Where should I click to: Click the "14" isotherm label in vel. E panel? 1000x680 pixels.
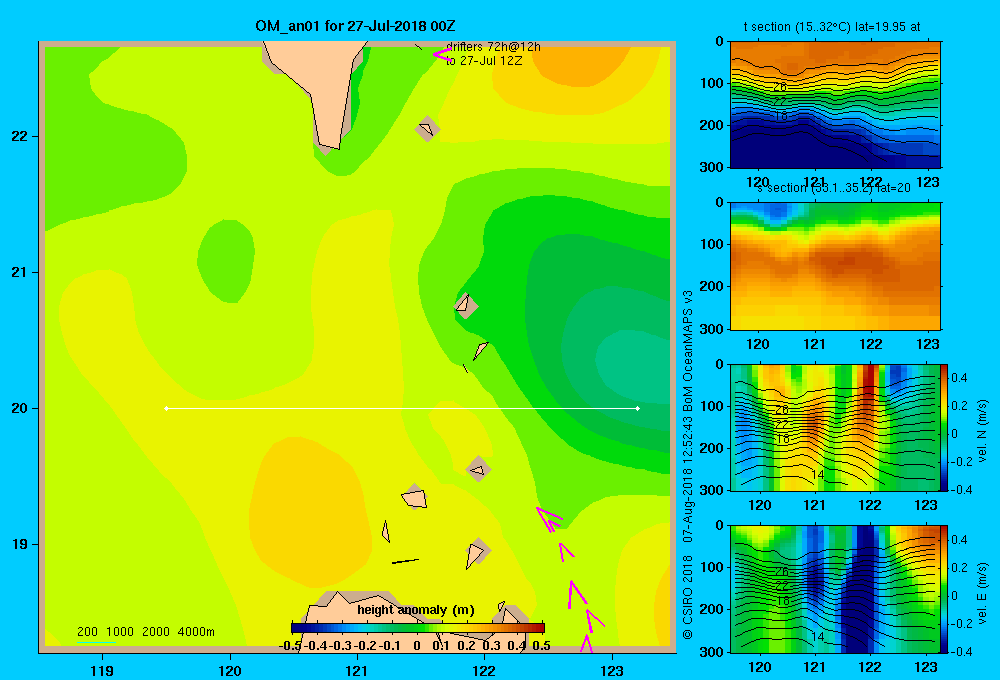[818, 636]
